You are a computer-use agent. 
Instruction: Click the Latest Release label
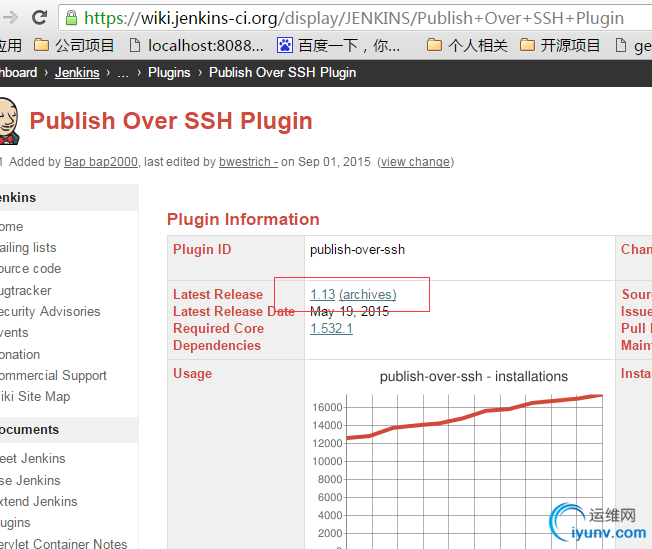(x=218, y=294)
